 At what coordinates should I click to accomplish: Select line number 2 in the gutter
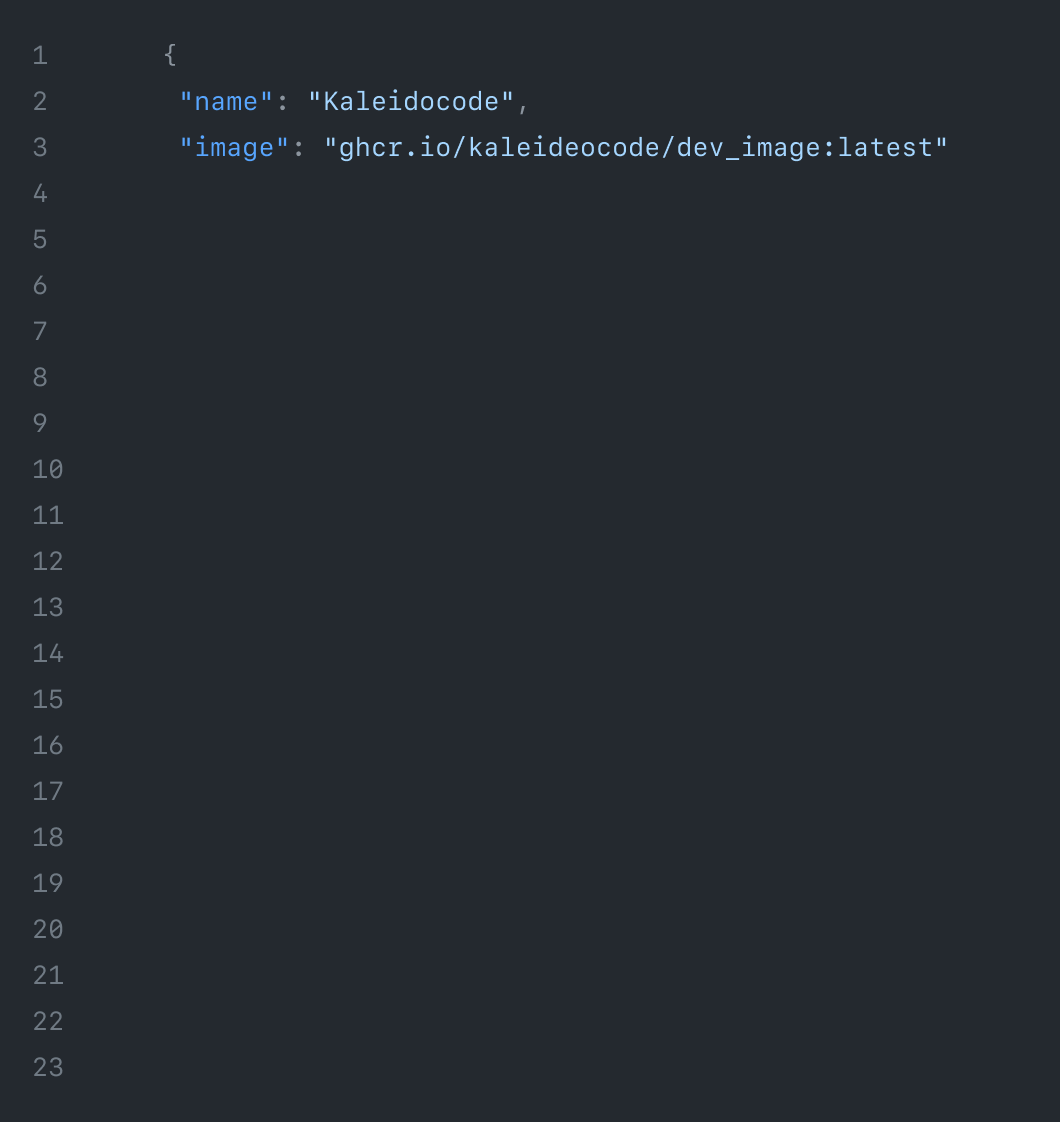click(x=40, y=101)
